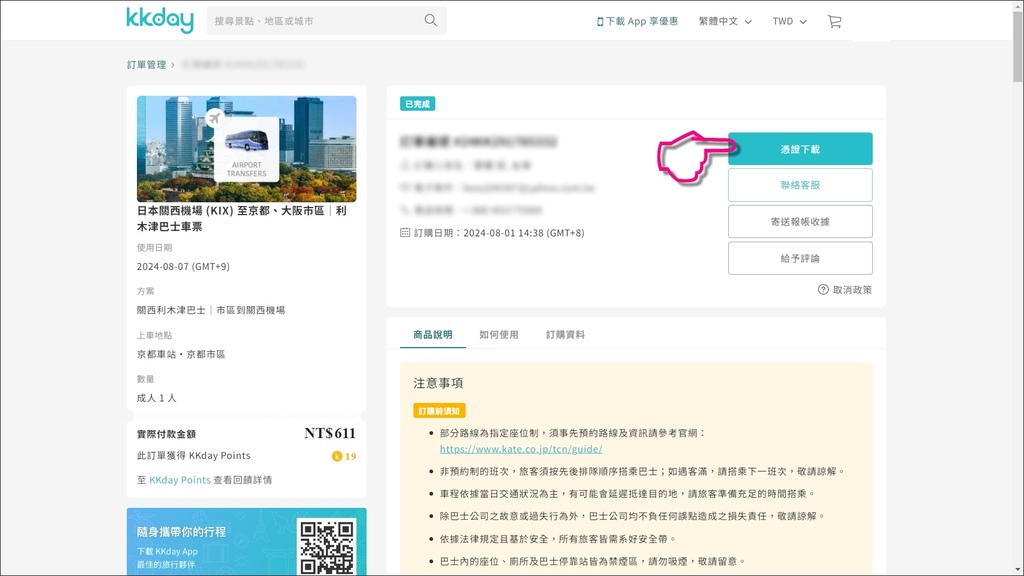Open the TWD currency dropdown
The image size is (1024, 576).
point(790,21)
